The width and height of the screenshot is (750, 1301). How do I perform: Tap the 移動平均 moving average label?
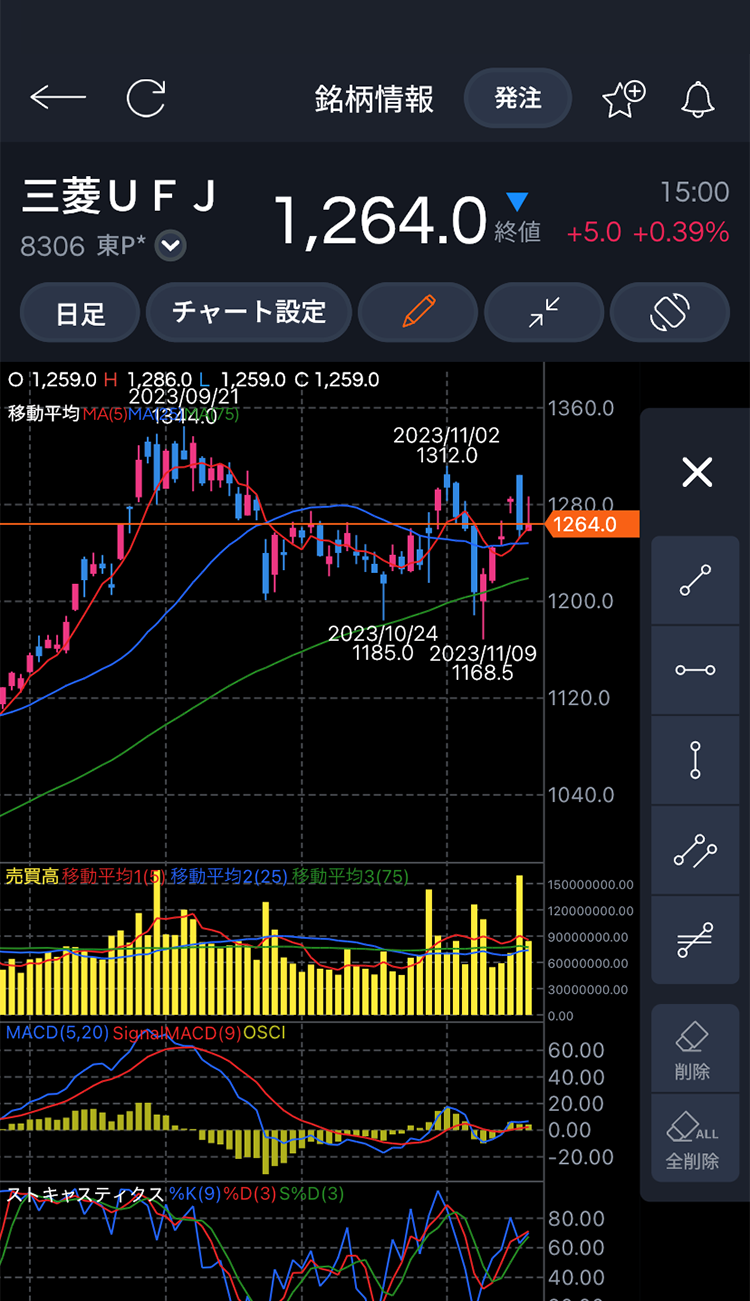43,412
